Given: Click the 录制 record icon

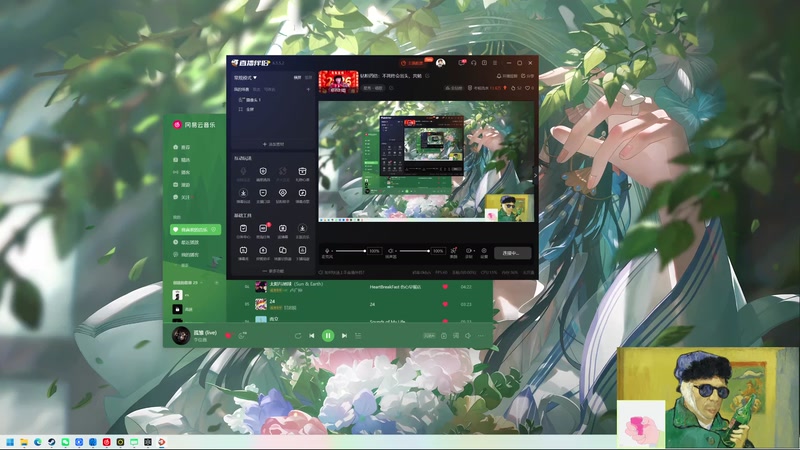Looking at the screenshot, I should pos(468,251).
